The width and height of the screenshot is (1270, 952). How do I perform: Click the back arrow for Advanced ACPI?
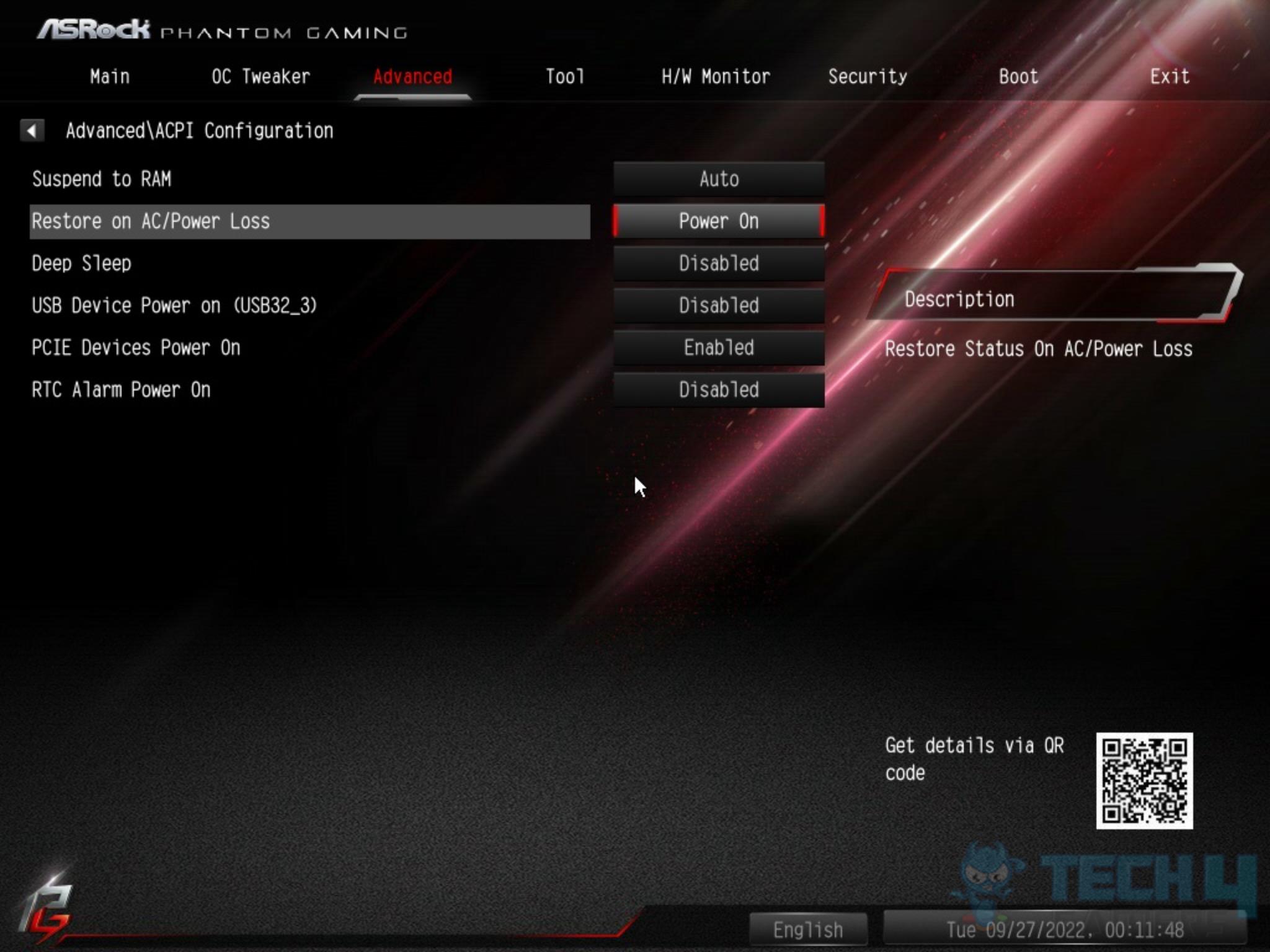(31, 131)
